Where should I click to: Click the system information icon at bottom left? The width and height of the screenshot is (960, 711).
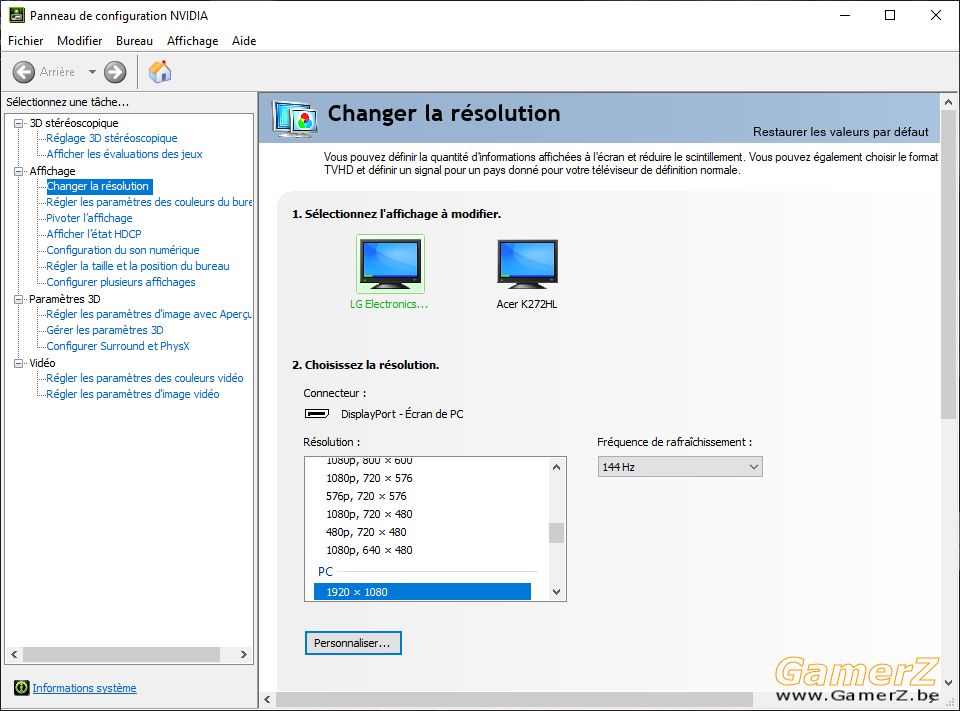tap(21, 688)
